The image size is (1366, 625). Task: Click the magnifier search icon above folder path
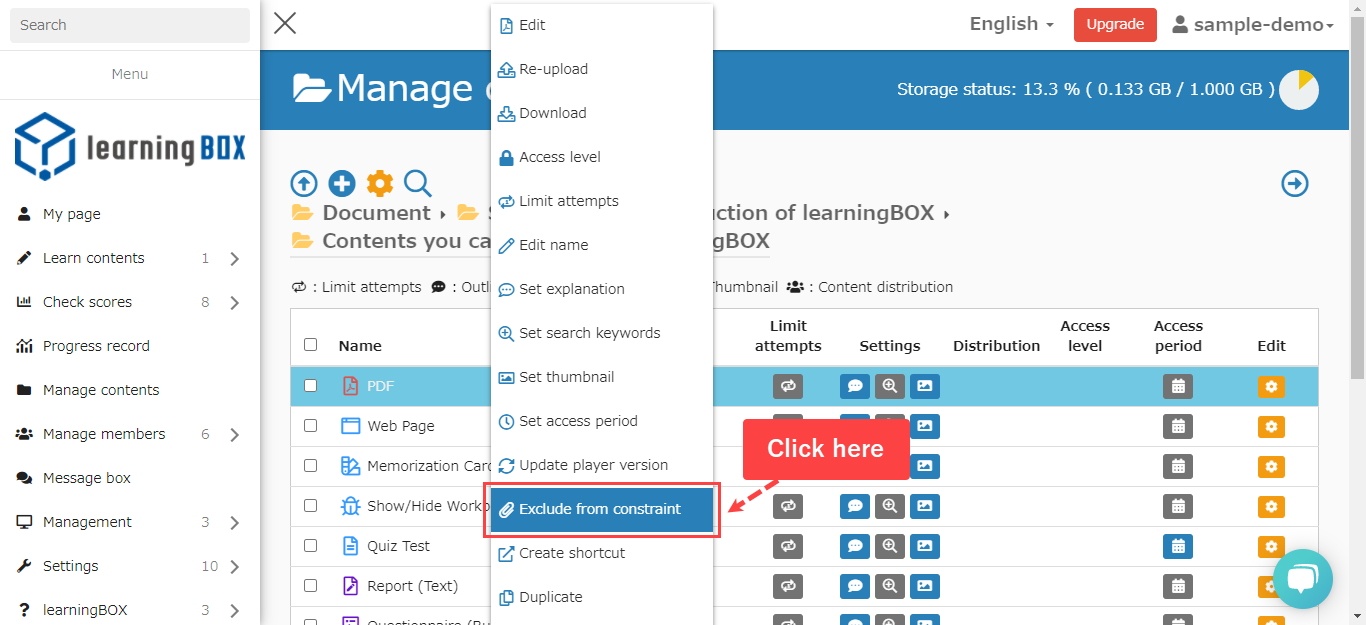[418, 184]
